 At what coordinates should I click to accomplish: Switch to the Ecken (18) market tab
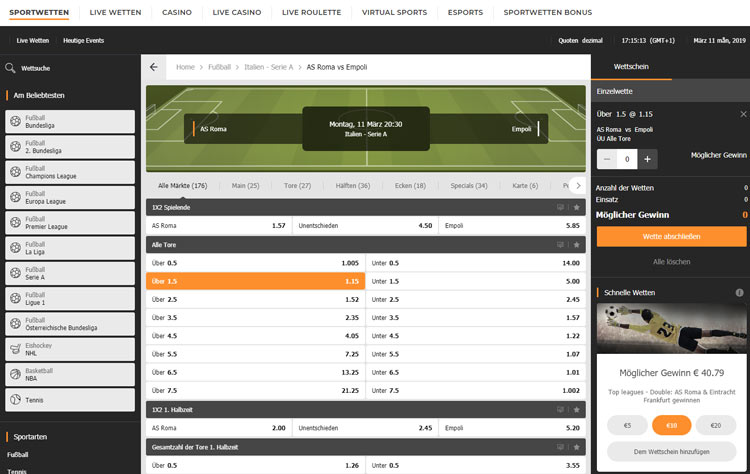pyautogui.click(x=410, y=186)
